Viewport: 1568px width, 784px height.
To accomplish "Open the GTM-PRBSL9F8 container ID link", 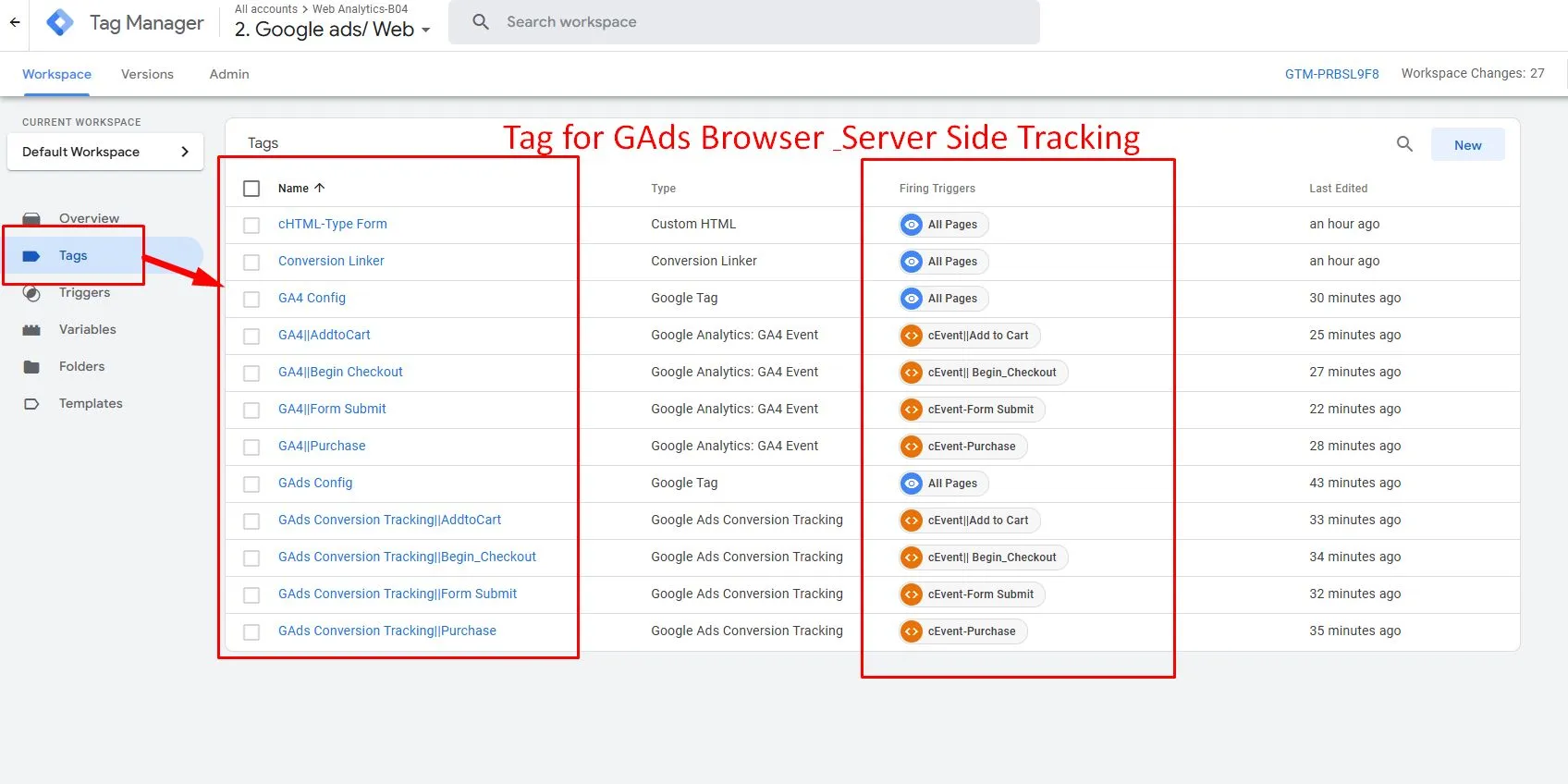I will click(1331, 74).
